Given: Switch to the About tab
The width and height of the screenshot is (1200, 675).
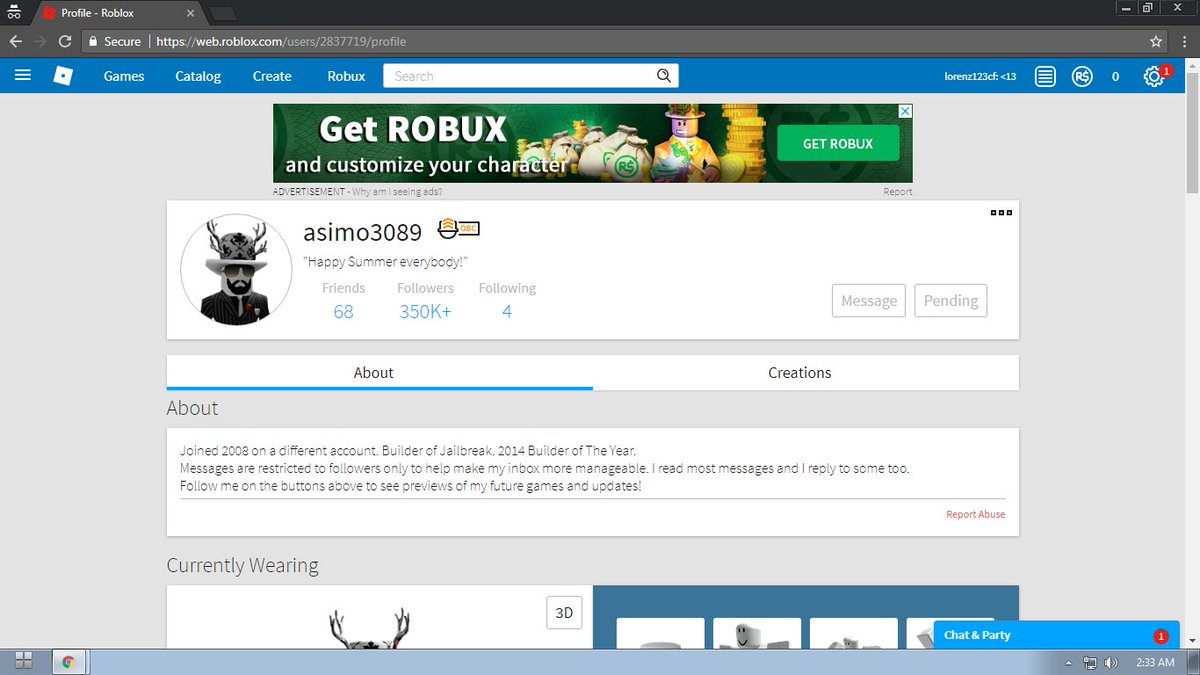Looking at the screenshot, I should click(x=380, y=372).
